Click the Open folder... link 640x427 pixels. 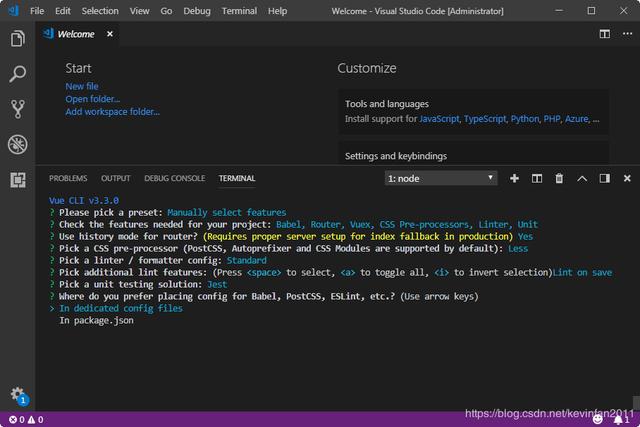(93, 99)
